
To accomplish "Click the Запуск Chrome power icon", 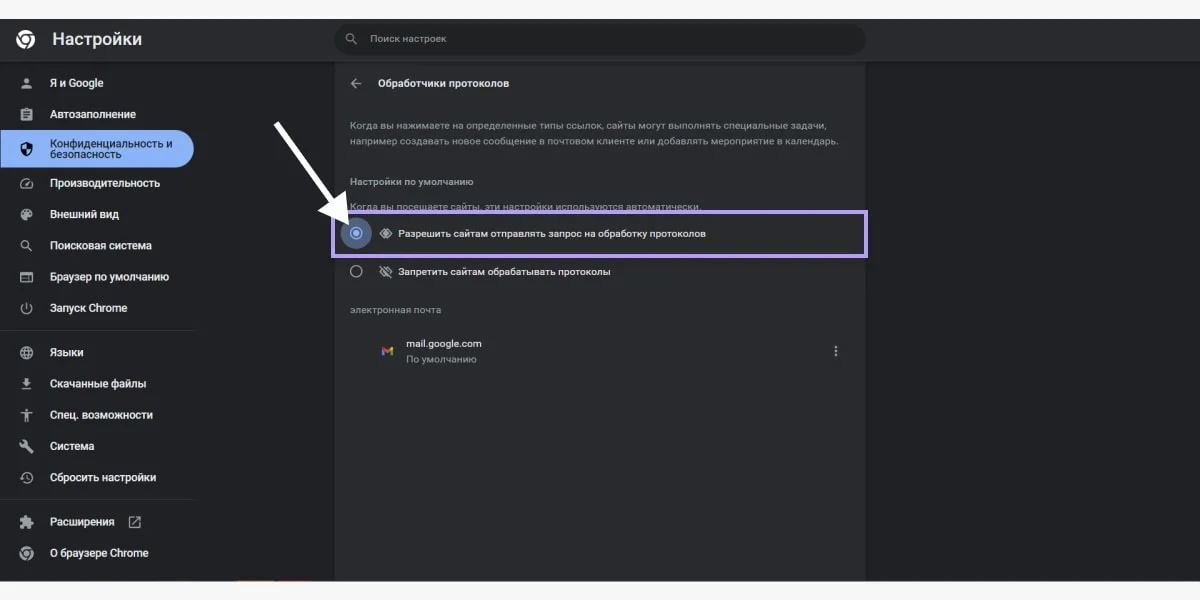I will click(27, 309).
